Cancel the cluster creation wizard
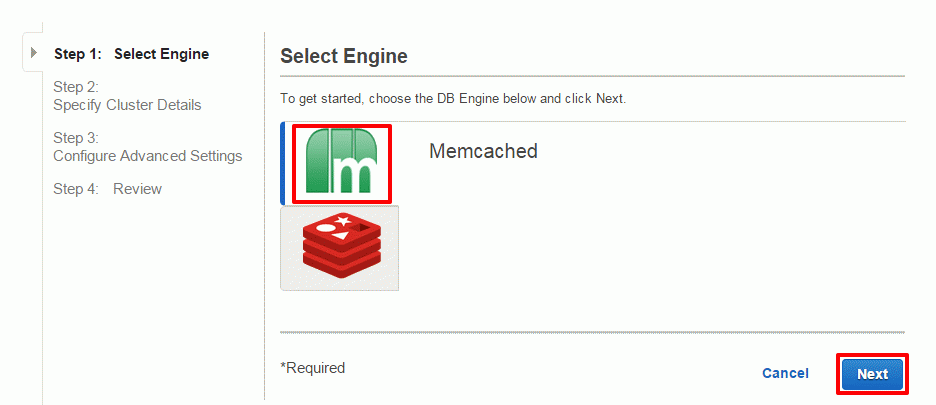This screenshot has width=936, height=405. tap(785, 374)
